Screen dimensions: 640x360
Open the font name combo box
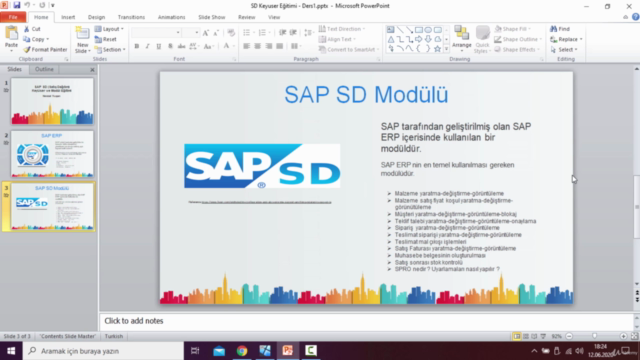pyautogui.click(x=156, y=33)
